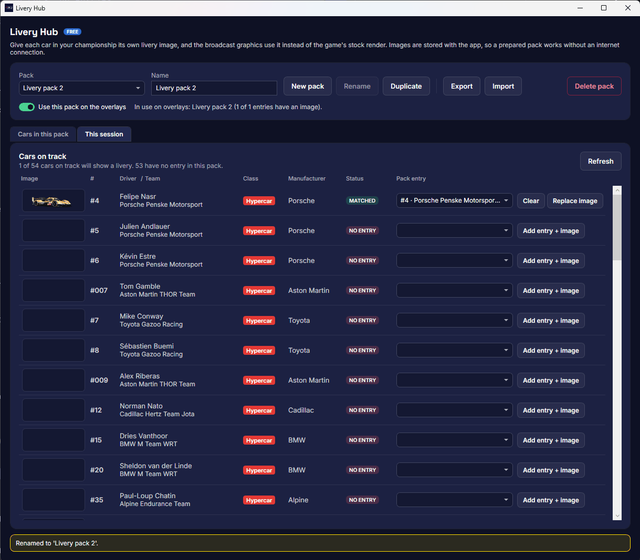Open pack entry dropdown for #5 Julien Andlauer
Viewport: 640px width, 560px height.
(x=454, y=231)
